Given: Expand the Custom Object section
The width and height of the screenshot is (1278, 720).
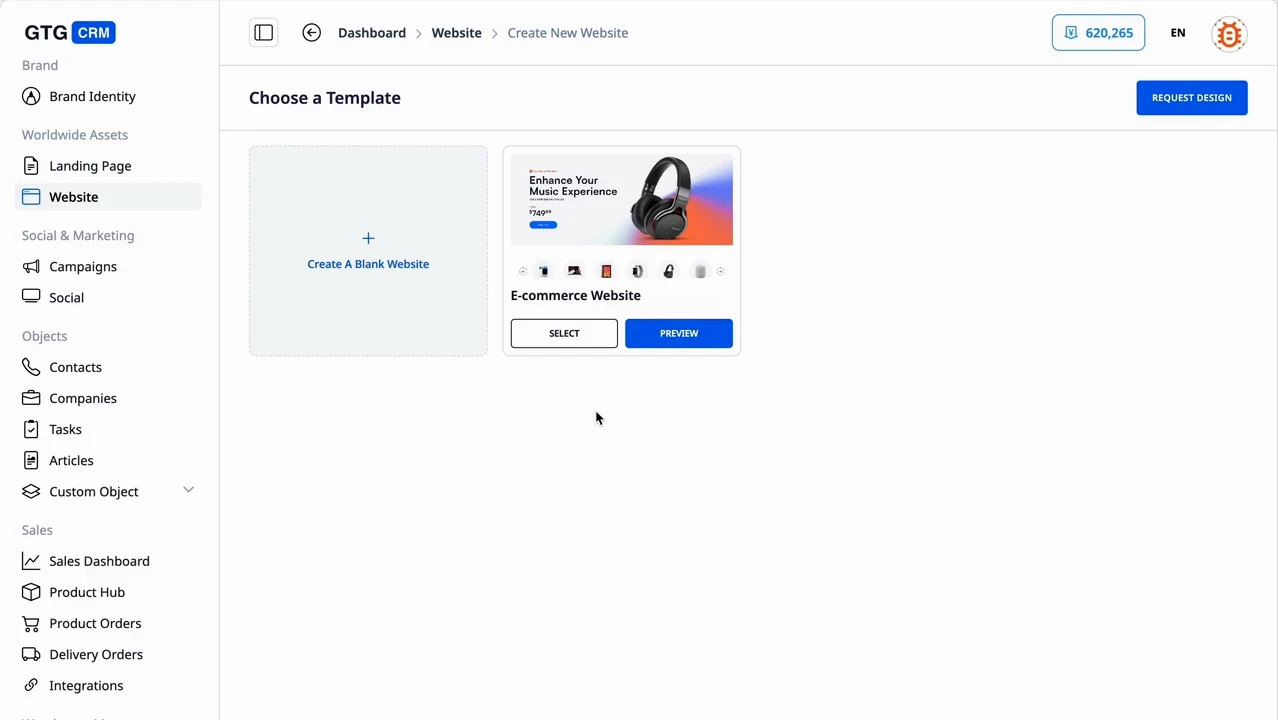Looking at the screenshot, I should pos(188,491).
